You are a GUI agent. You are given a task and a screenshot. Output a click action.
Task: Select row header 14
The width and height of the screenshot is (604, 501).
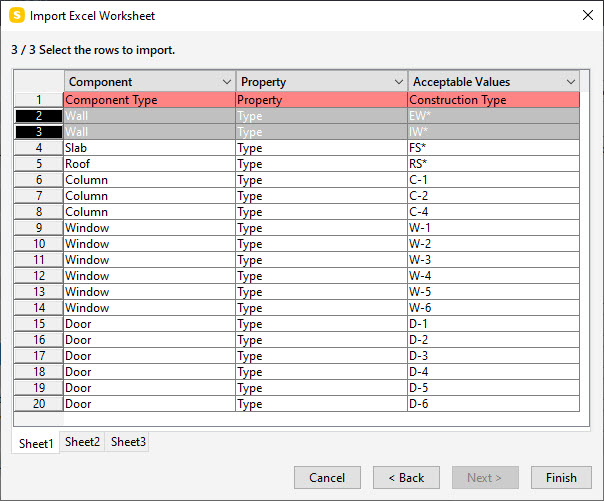[x=39, y=308]
